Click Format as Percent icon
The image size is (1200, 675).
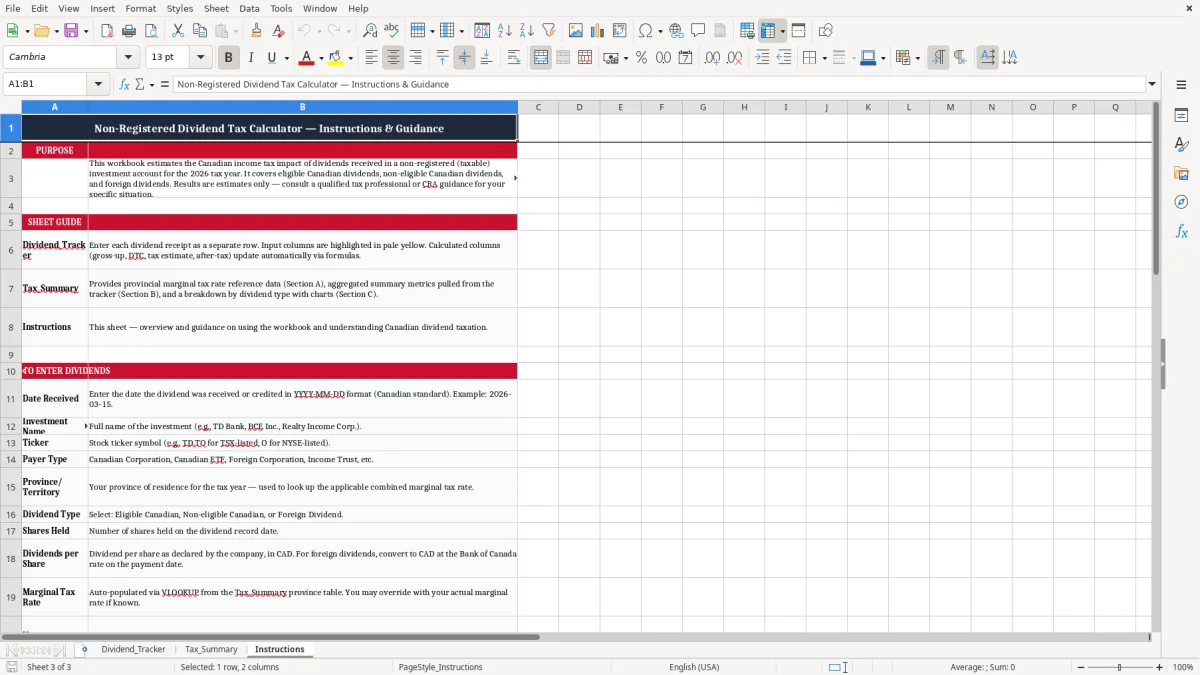coord(641,58)
